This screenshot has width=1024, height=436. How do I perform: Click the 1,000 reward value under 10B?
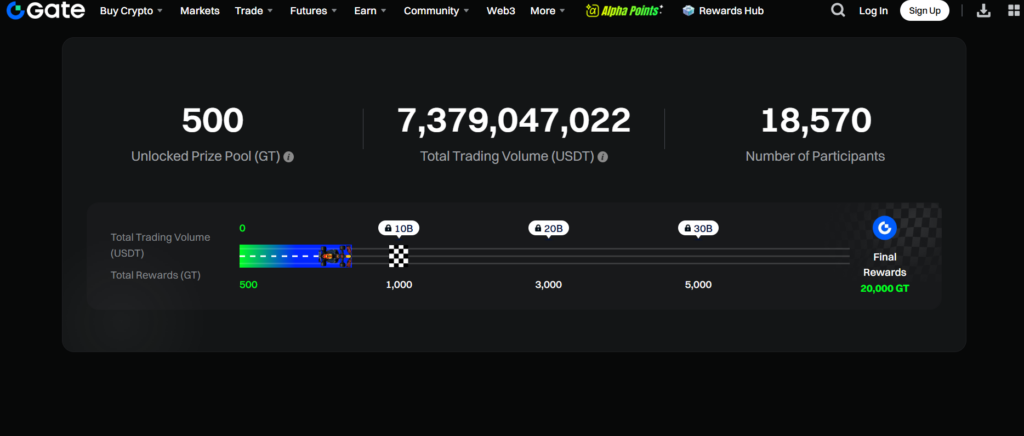(x=399, y=285)
